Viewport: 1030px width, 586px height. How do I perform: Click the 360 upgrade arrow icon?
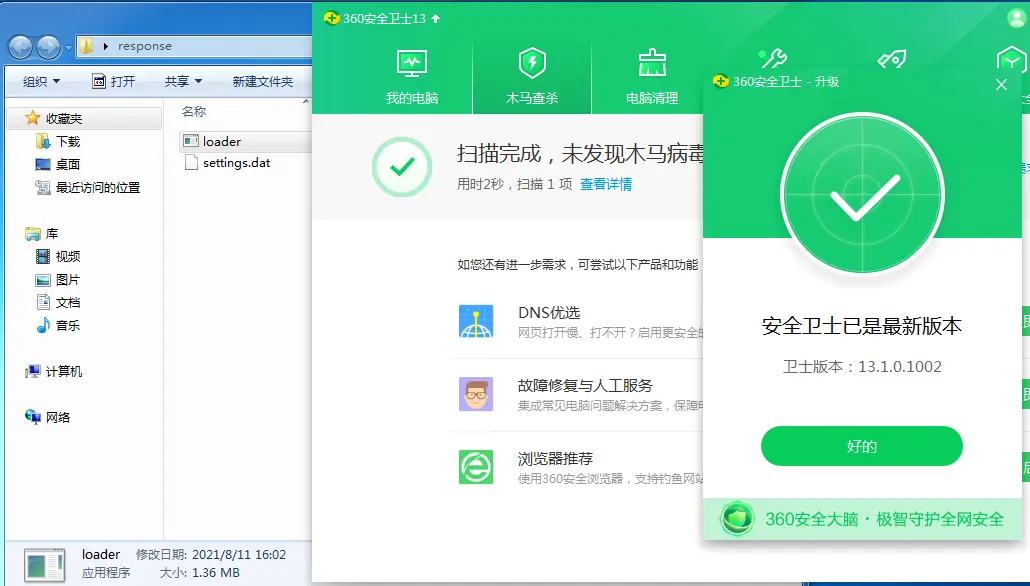click(436, 18)
